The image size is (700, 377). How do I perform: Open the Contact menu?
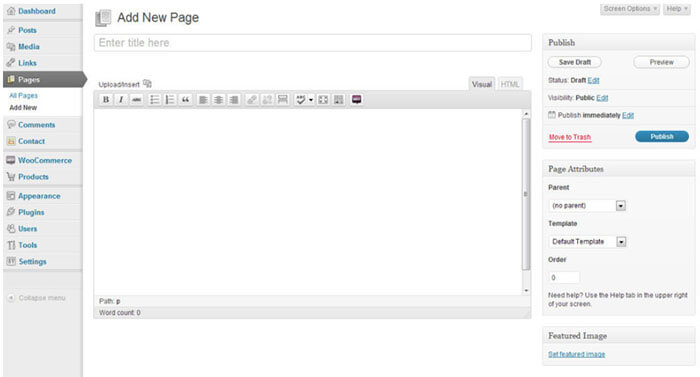[31, 141]
